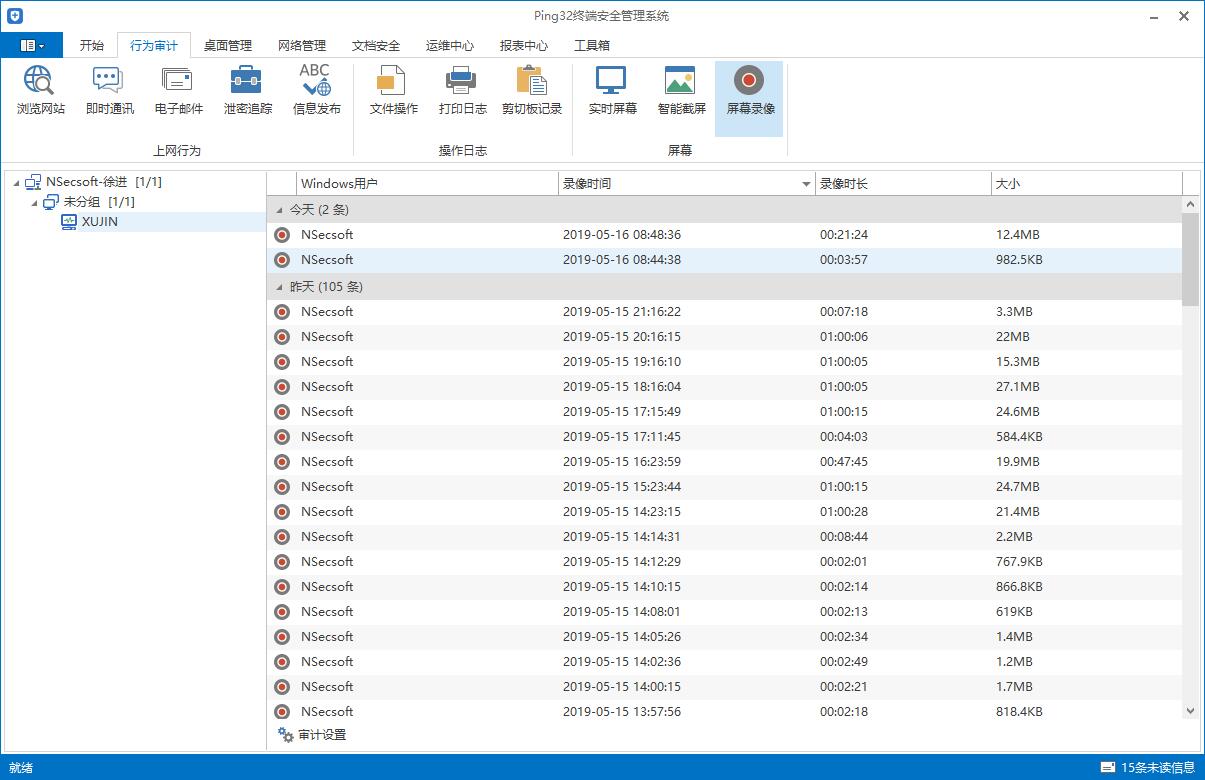Image resolution: width=1205 pixels, height=780 pixels.
Task: Collapse the 昨天 (105 条) group
Action: point(280,286)
